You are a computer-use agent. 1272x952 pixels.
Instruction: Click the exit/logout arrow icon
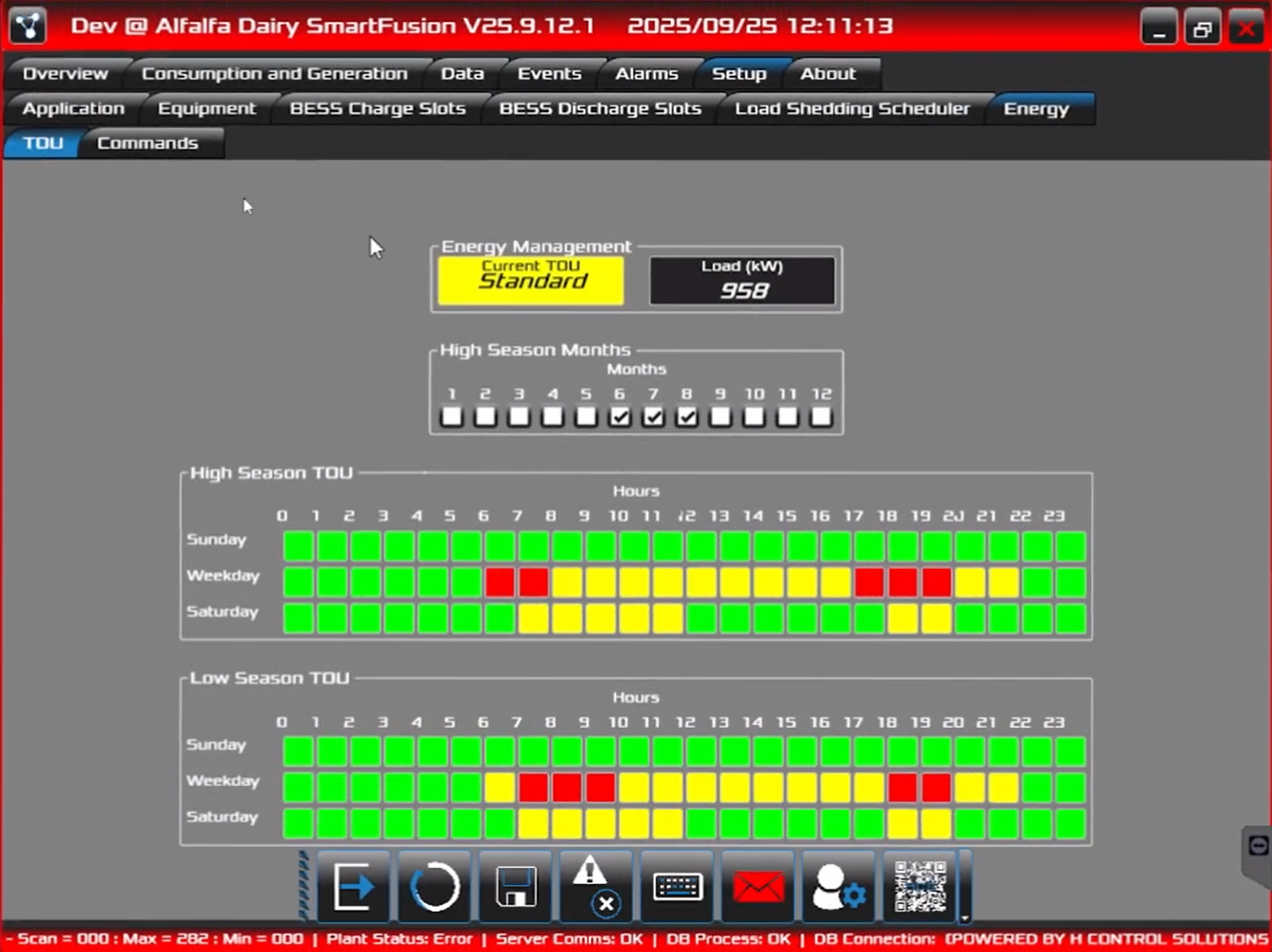point(353,887)
